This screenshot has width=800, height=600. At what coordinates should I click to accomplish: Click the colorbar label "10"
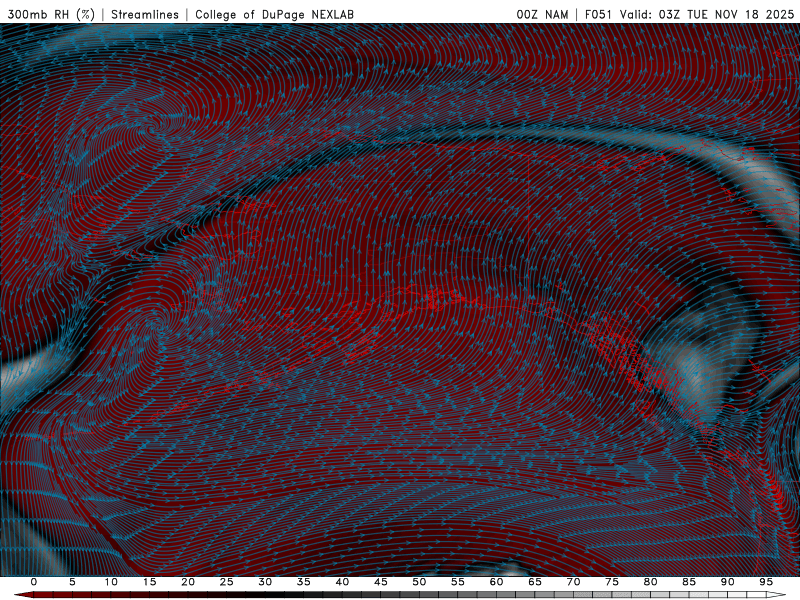point(111,582)
